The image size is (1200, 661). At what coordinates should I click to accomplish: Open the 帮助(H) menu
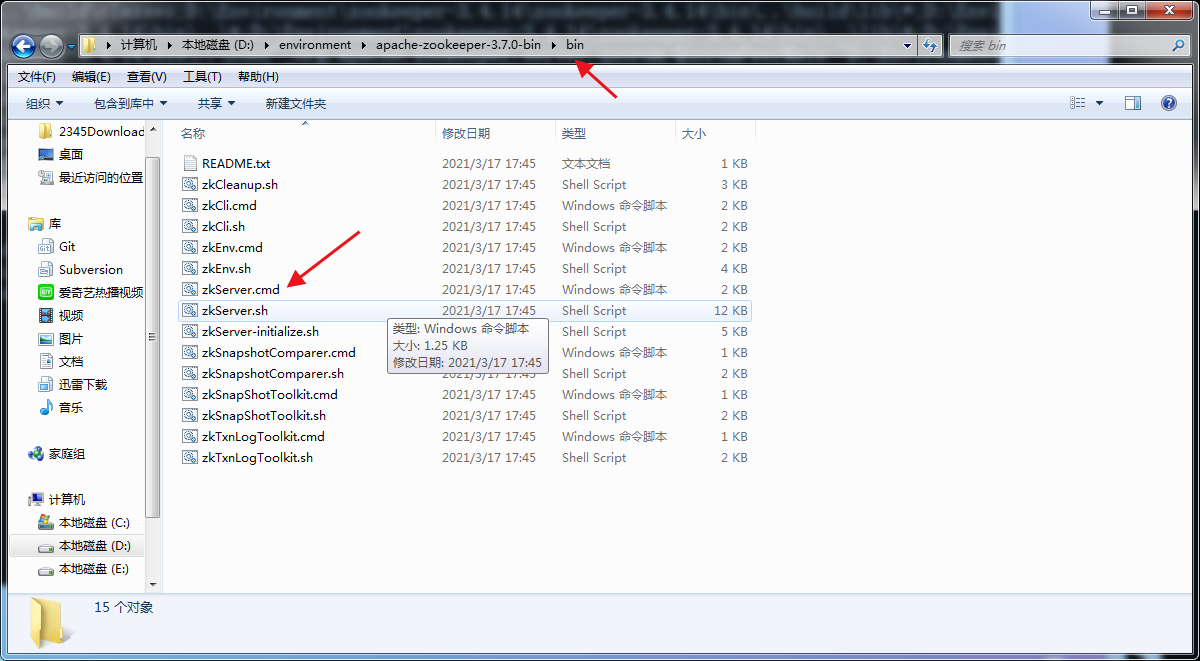click(258, 77)
